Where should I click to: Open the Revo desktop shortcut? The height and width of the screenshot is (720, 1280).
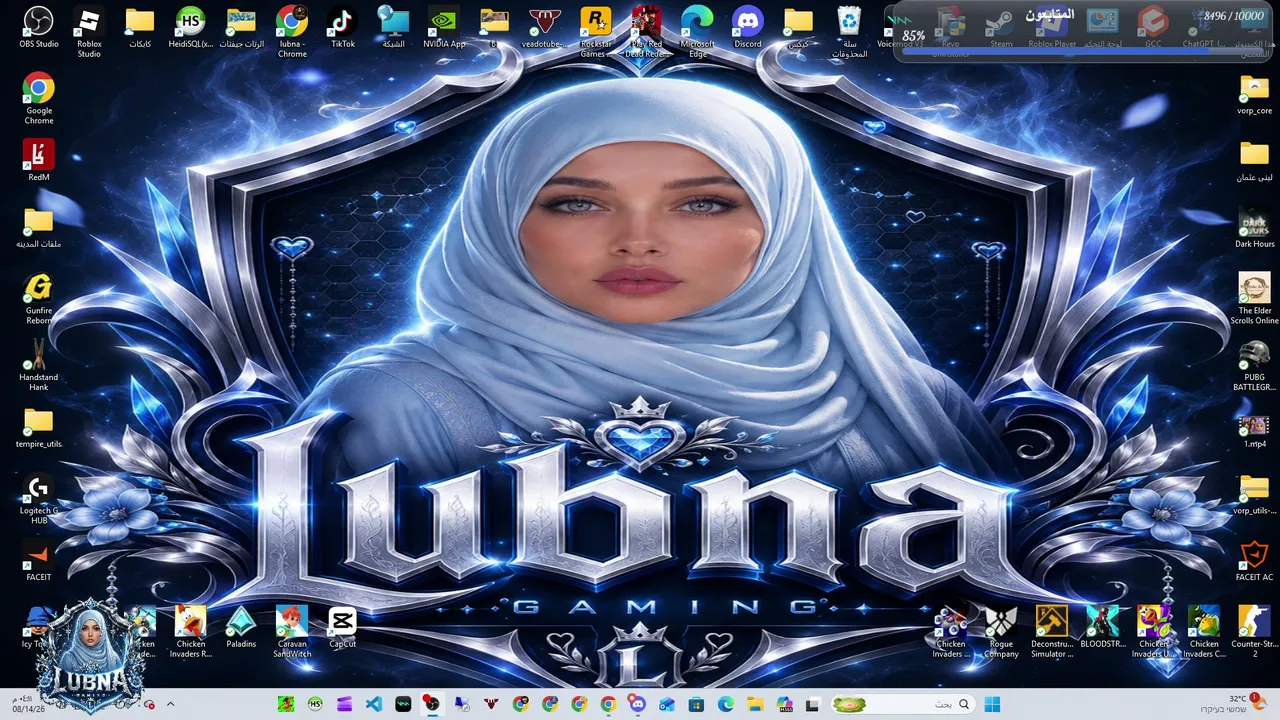950,32
